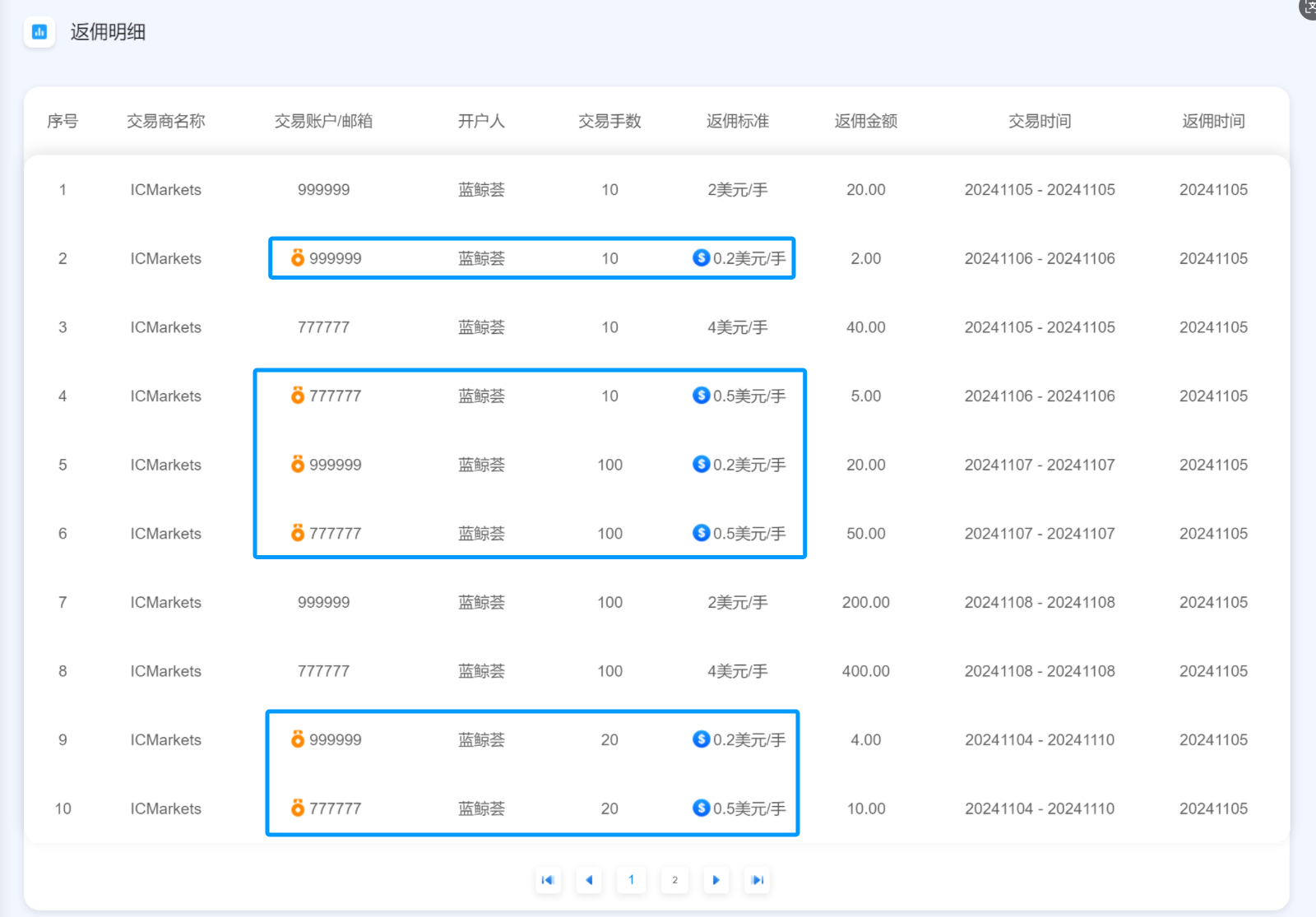Advance to the next page
This screenshot has width=1316, height=917.
pyautogui.click(x=716, y=880)
